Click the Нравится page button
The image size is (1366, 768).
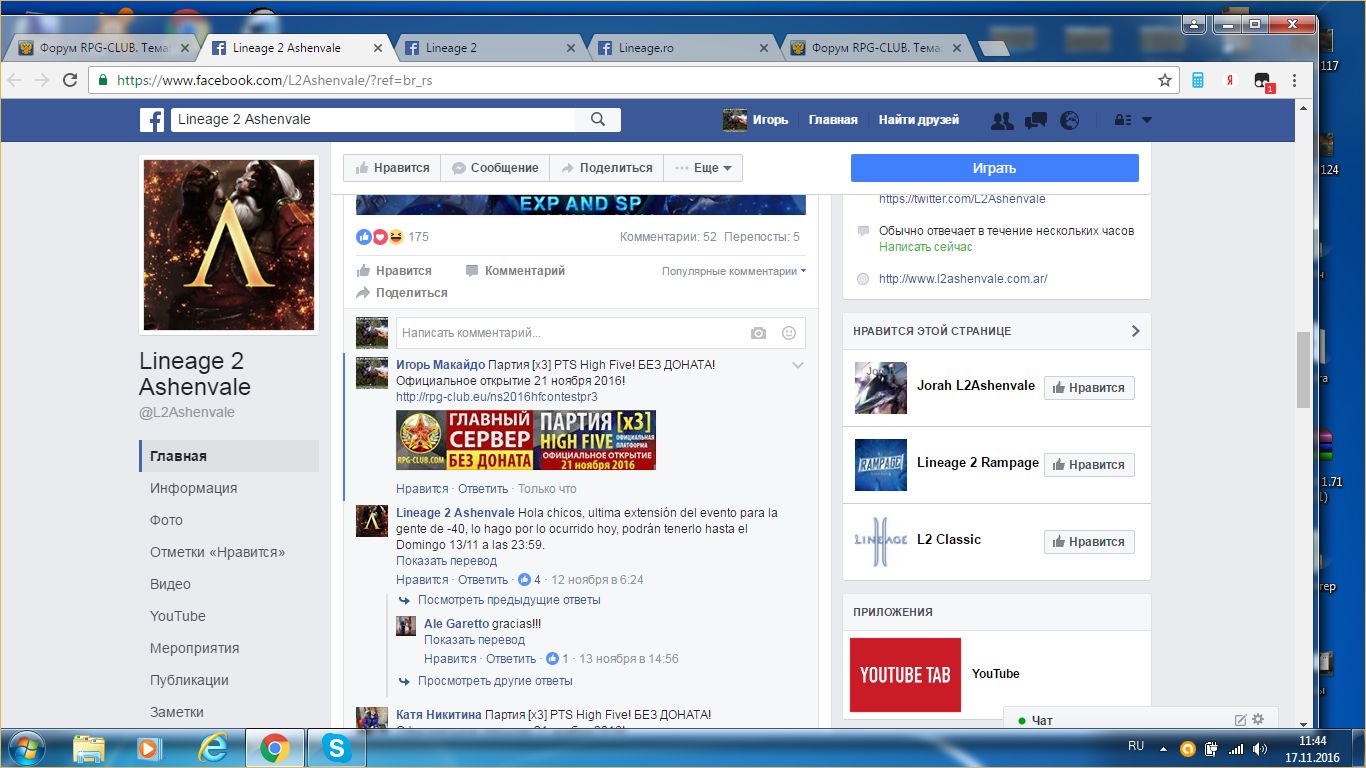point(392,168)
